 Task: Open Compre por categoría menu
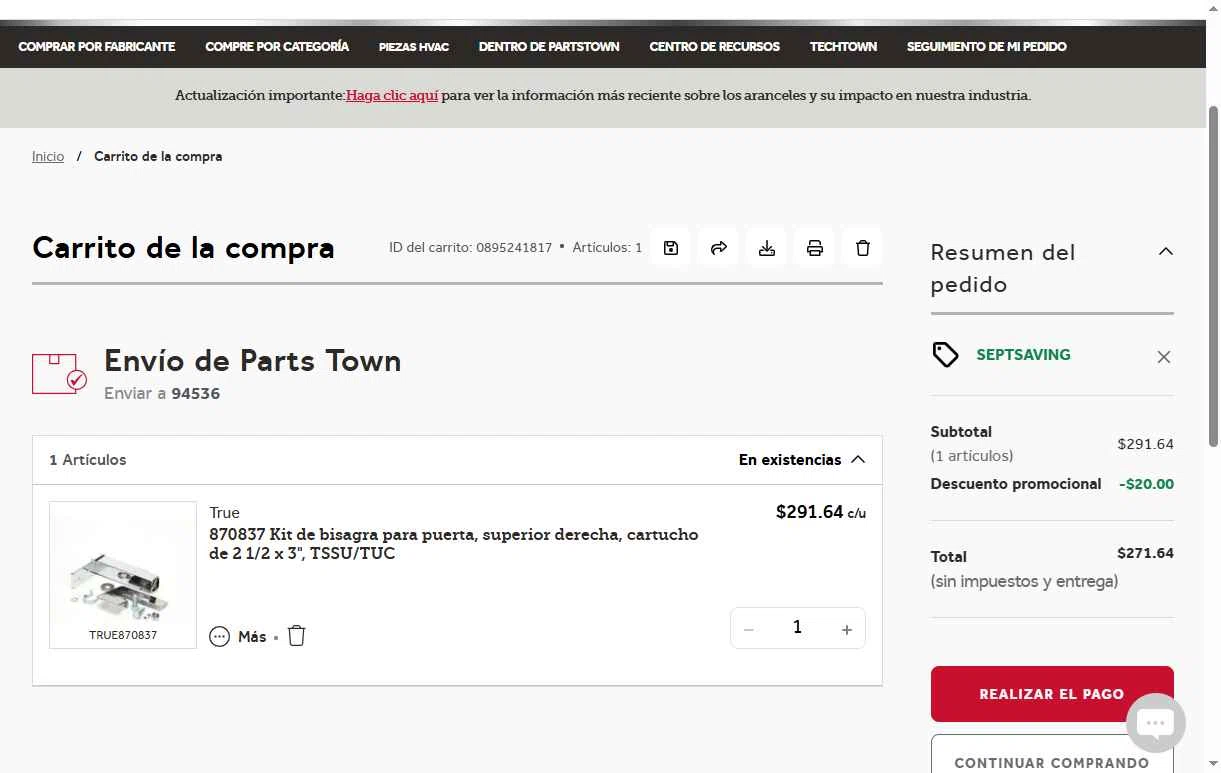point(277,46)
